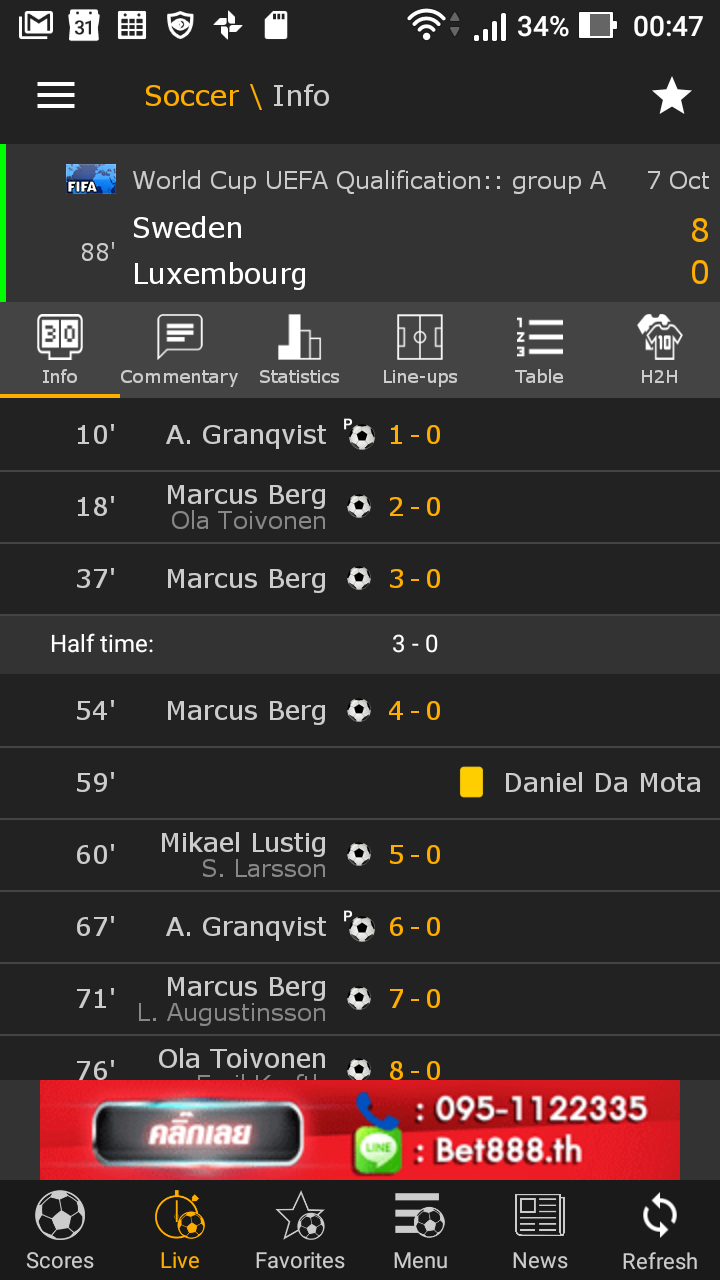Tap the FIFA competition logo
Image resolution: width=720 pixels, height=1280 pixels.
point(91,179)
